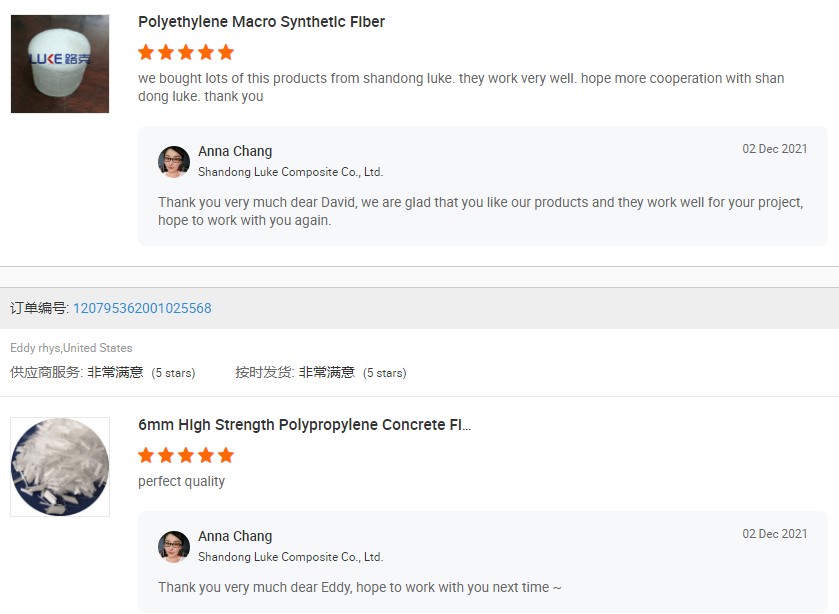Viewport: 839px width, 614px height.
Task: Click the reply text thanking dear David
Action: [x=480, y=211]
